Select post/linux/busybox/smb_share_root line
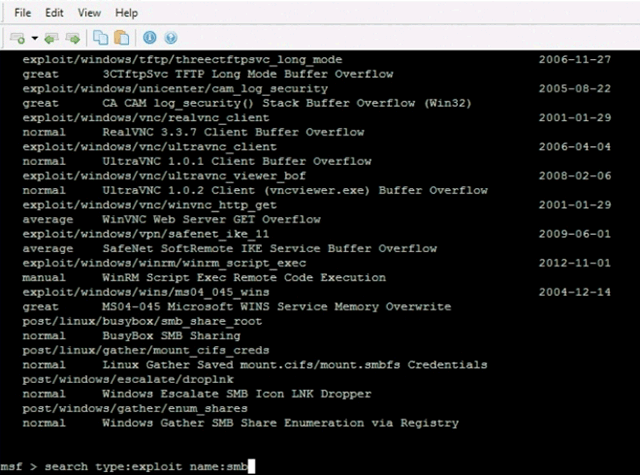 click(142, 322)
